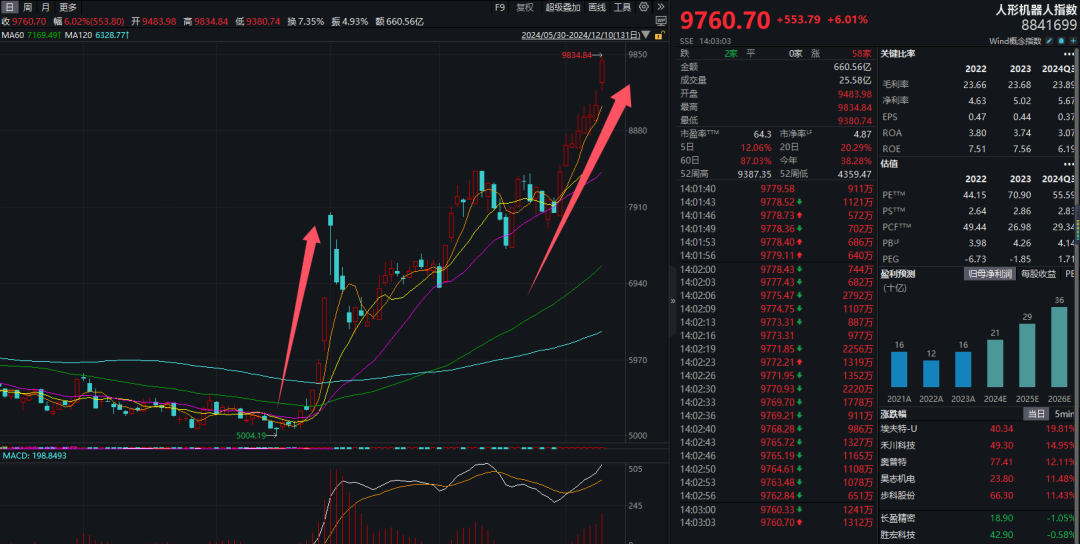Screen dimensions: 1080x544
Task: Click the F9 button
Action: (x=500, y=8)
